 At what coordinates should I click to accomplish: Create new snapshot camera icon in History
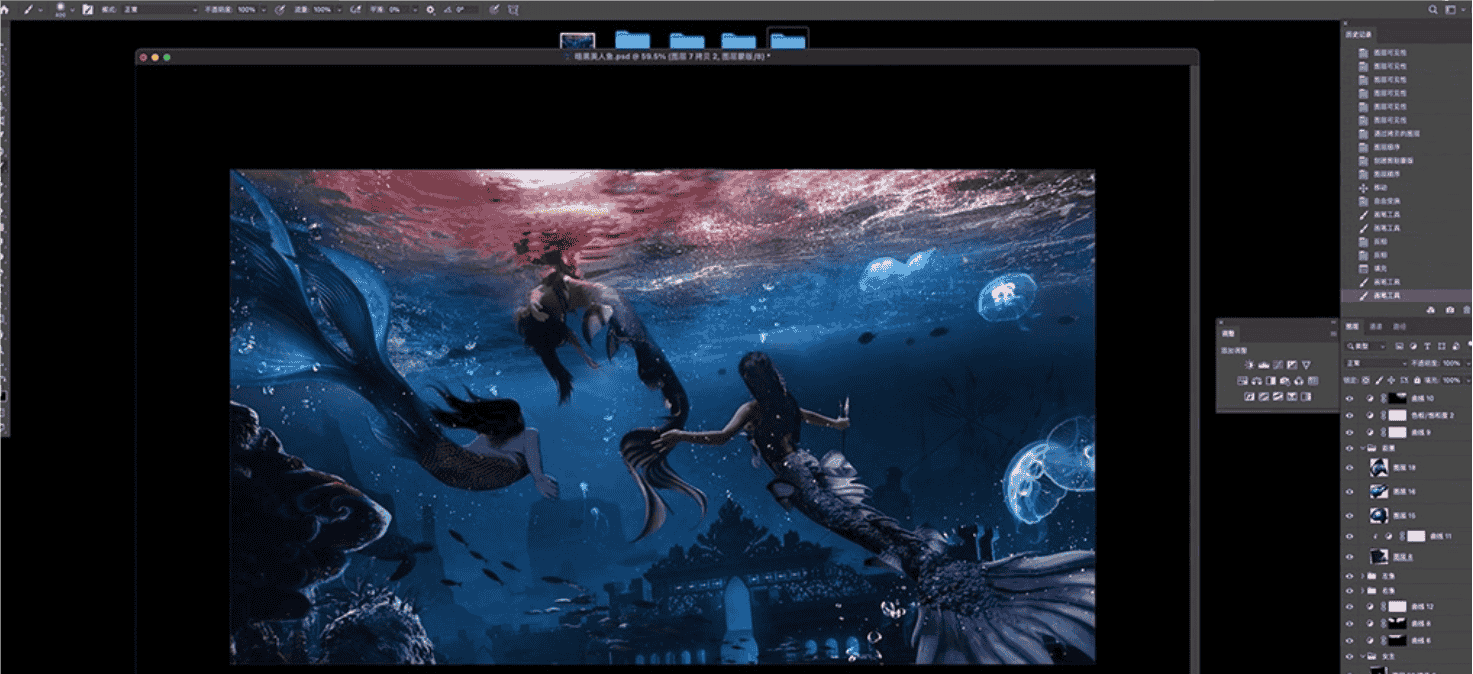[1450, 310]
